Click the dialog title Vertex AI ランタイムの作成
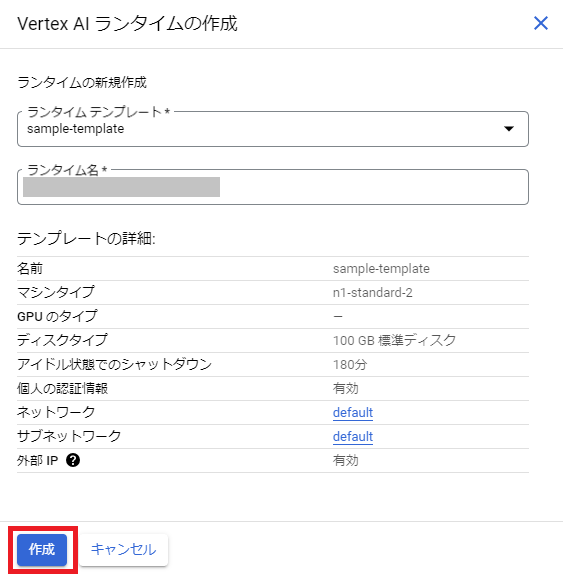Screen dimensions: 563x583 (x=127, y=24)
